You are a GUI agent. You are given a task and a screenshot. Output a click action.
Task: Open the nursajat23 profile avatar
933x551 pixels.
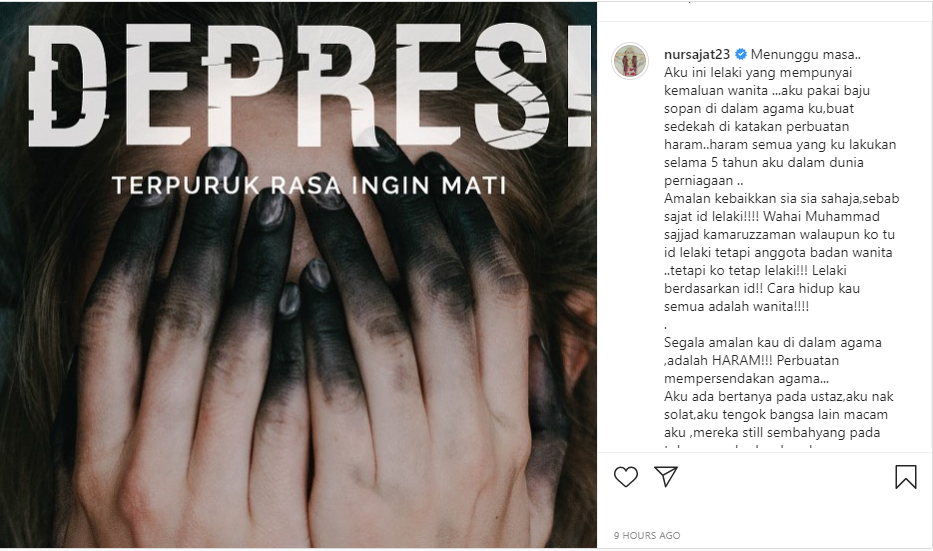[630, 61]
